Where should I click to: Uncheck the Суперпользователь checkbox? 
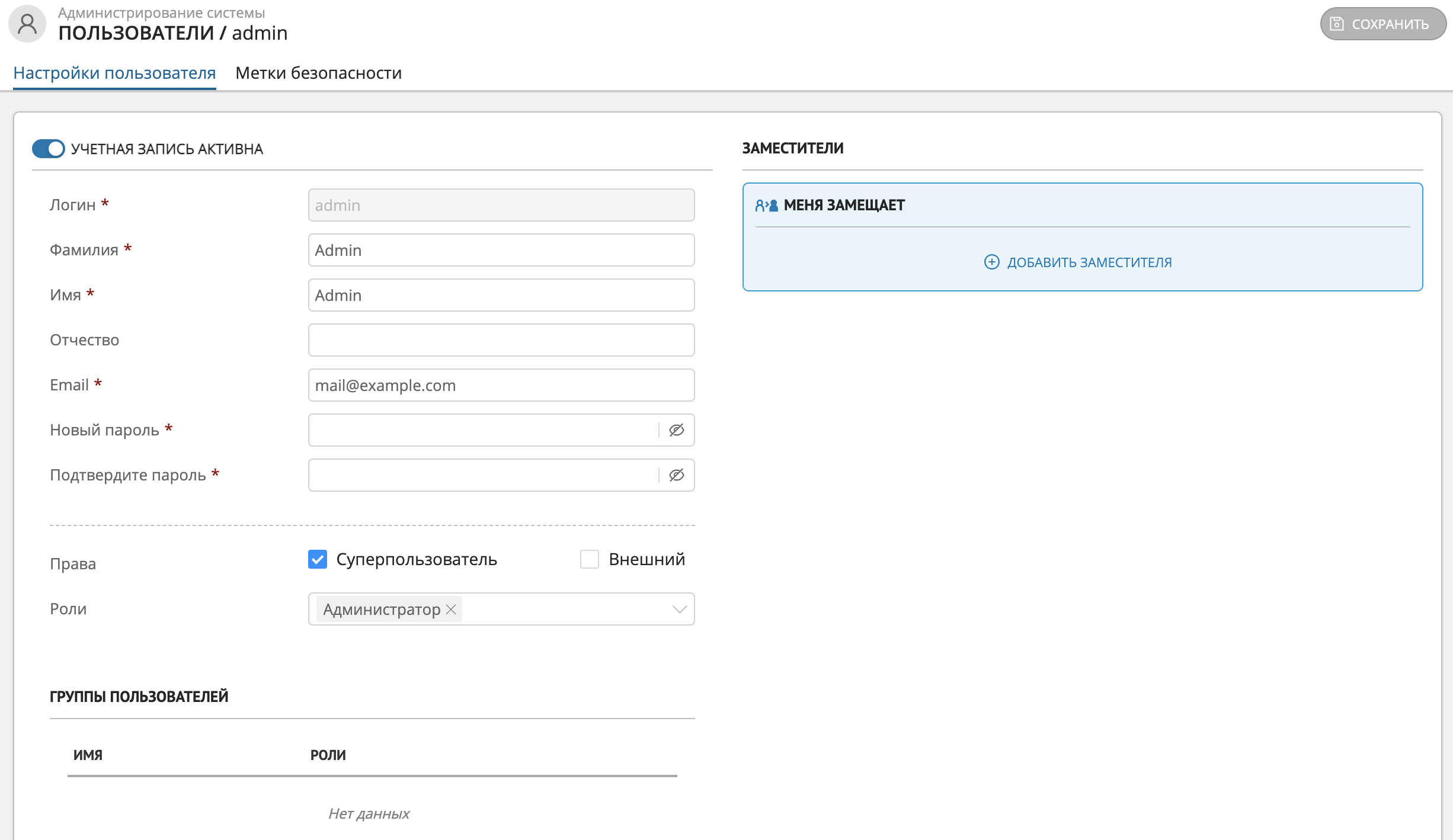point(318,559)
